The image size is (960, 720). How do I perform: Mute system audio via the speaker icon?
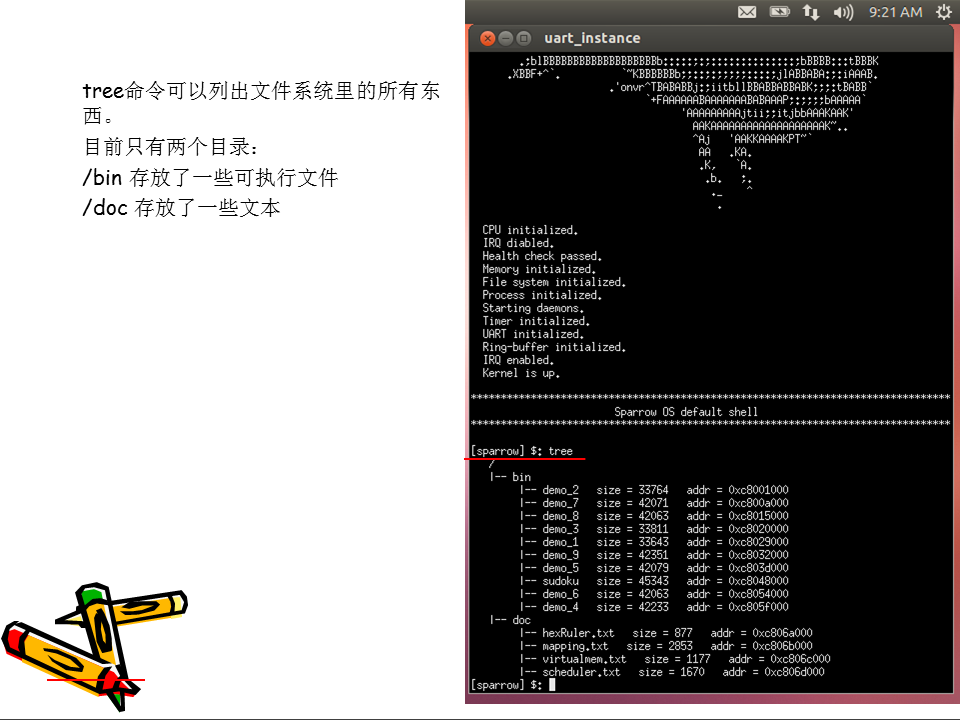coord(843,12)
